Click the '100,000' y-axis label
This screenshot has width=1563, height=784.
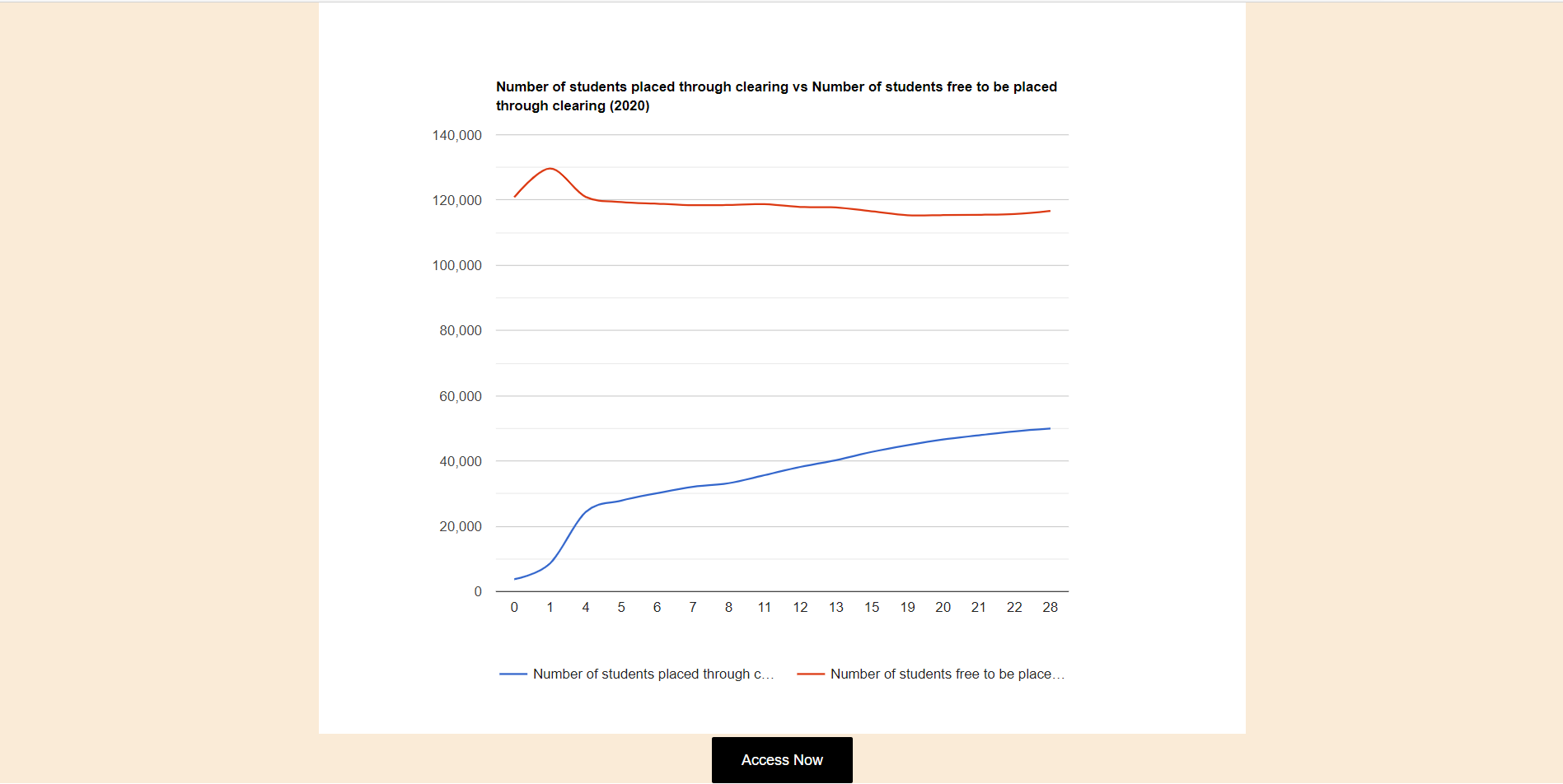click(457, 265)
